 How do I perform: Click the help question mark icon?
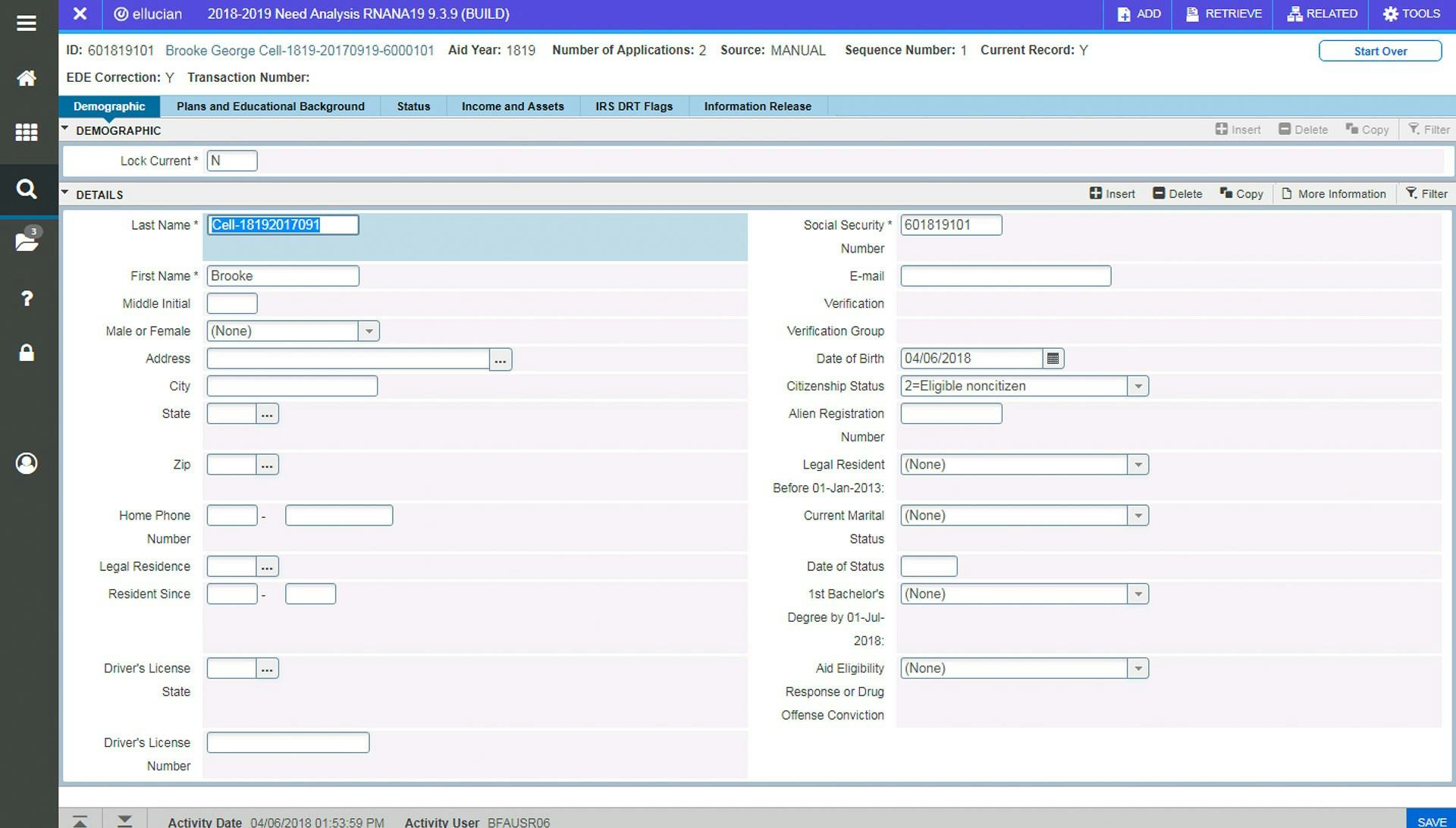point(27,298)
